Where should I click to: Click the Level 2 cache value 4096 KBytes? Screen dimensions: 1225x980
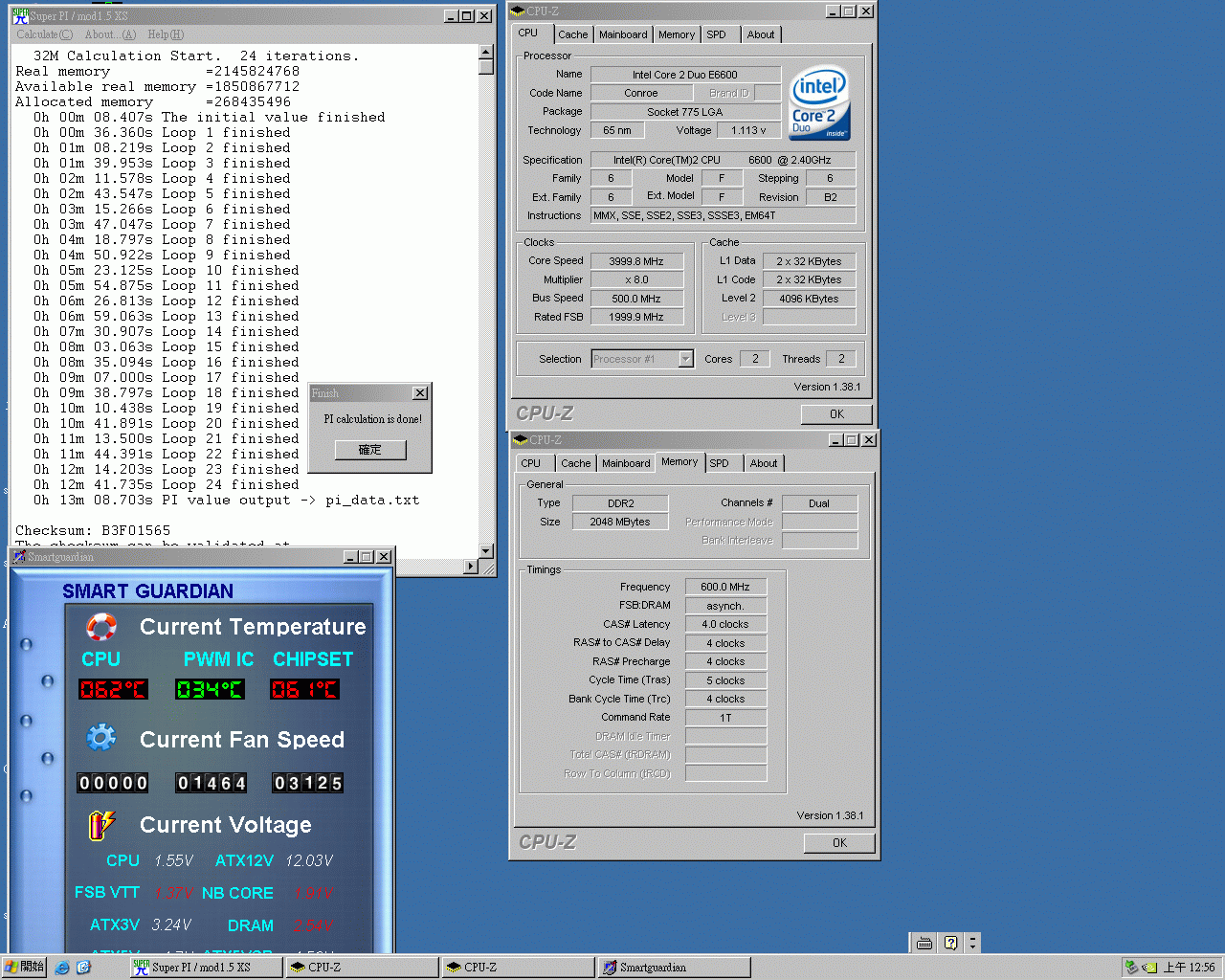(x=809, y=299)
